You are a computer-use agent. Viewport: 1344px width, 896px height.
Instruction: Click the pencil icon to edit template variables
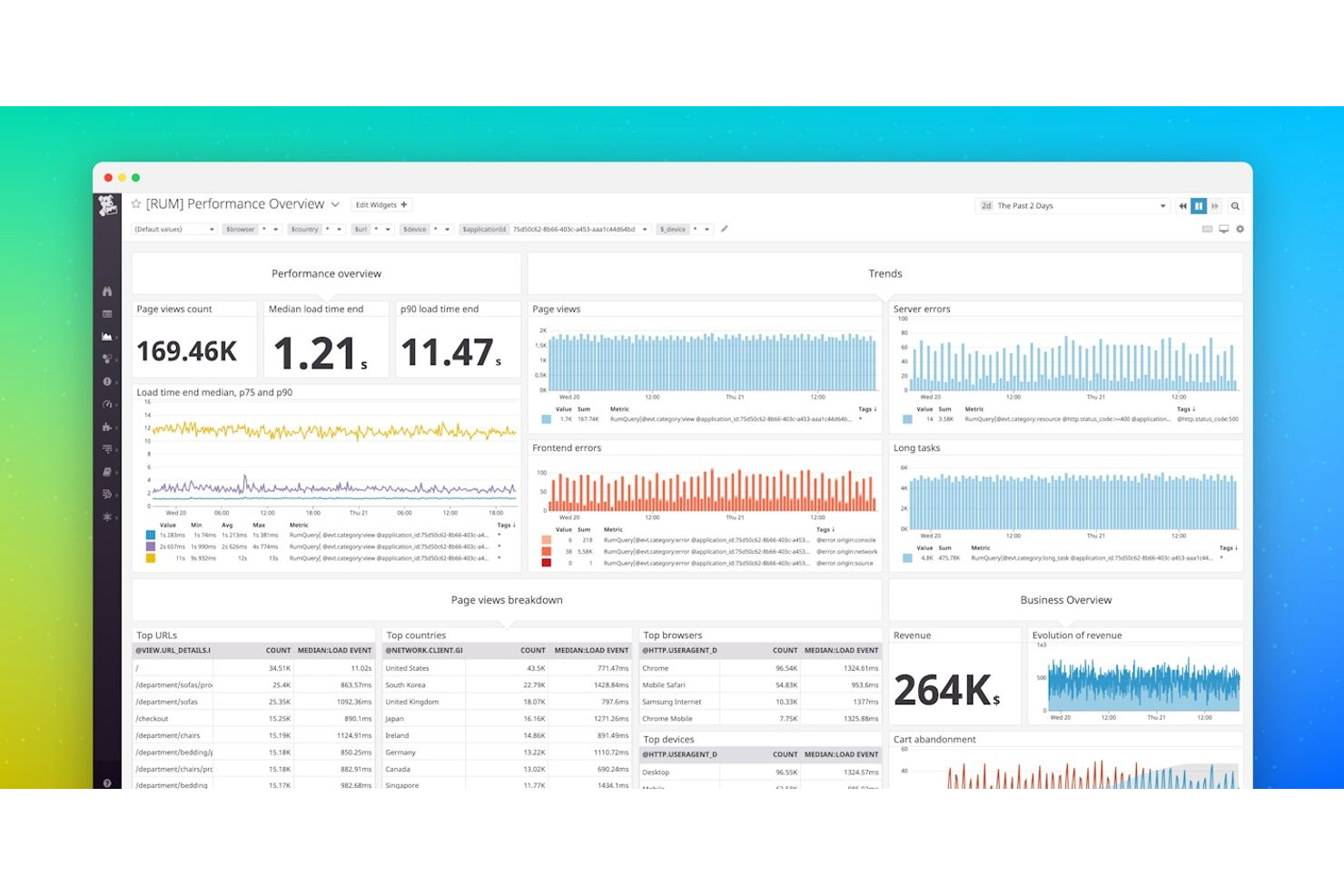pos(724,229)
